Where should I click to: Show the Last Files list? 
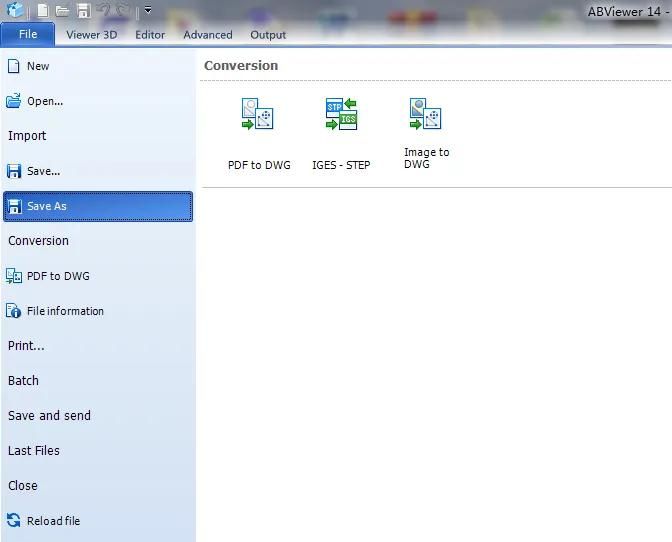click(x=98, y=451)
